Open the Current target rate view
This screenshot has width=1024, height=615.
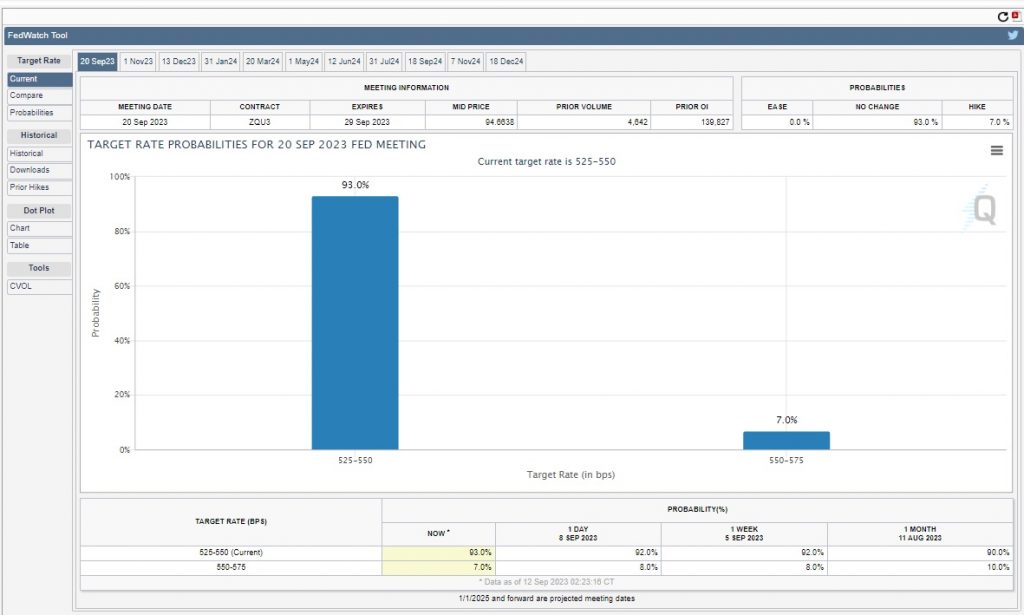pos(40,79)
